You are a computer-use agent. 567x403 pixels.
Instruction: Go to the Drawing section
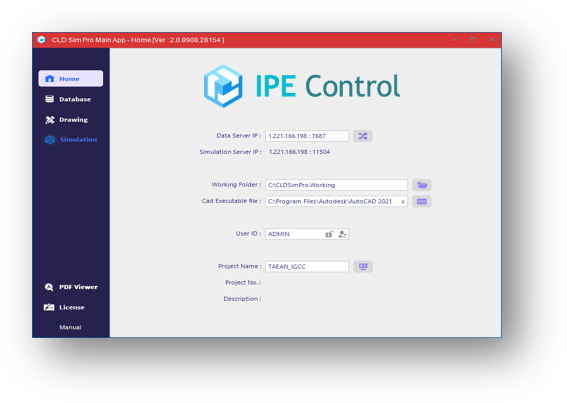coord(71,120)
